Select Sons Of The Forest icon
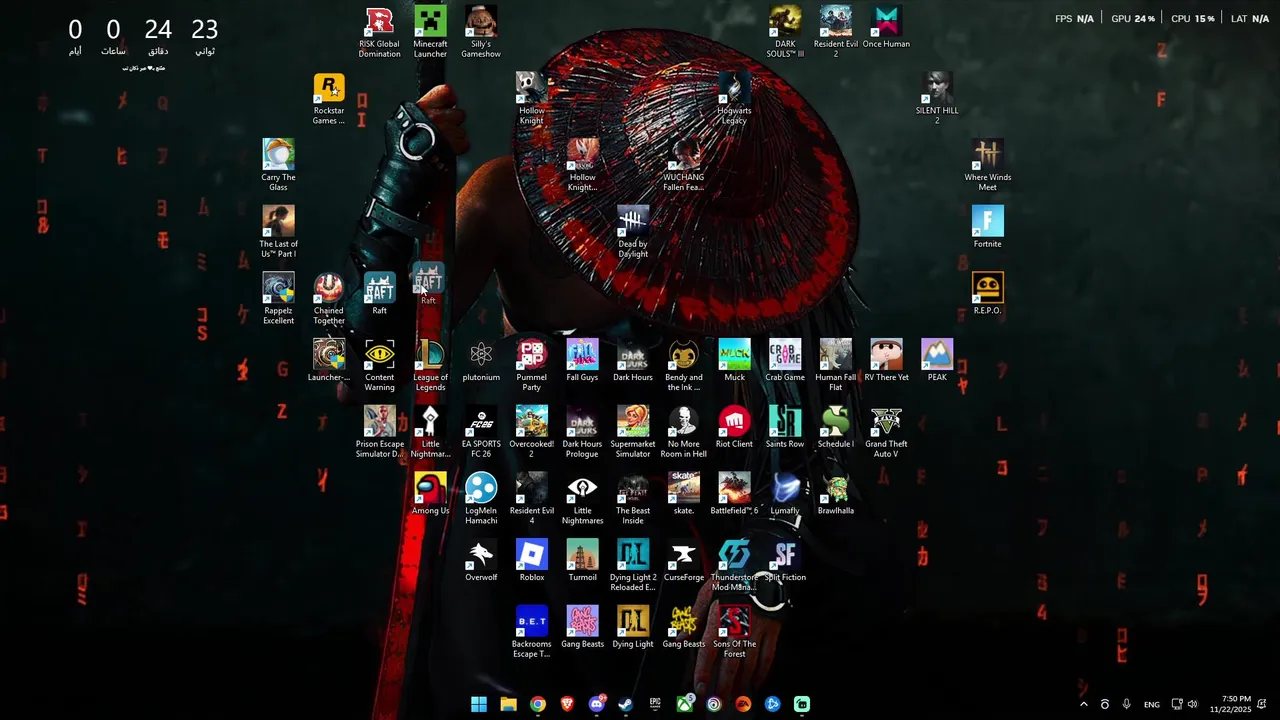The height and width of the screenshot is (720, 1280). click(734, 632)
